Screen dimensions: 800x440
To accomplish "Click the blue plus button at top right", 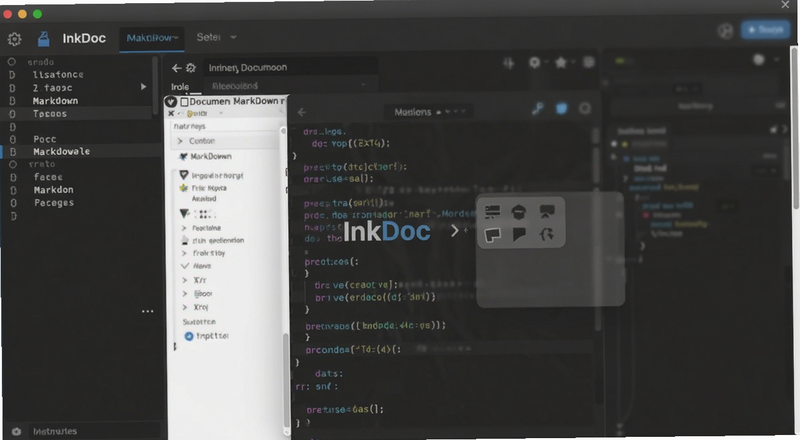I will pos(765,30).
